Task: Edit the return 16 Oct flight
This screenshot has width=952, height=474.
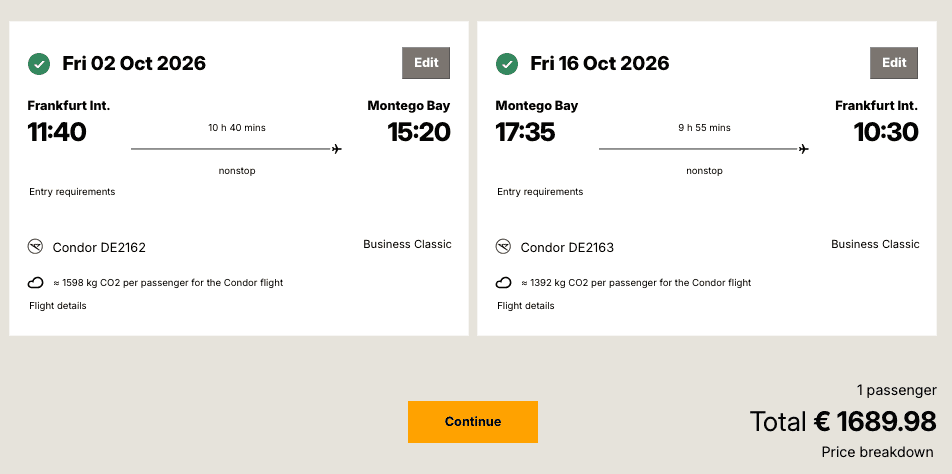Action: tap(894, 63)
